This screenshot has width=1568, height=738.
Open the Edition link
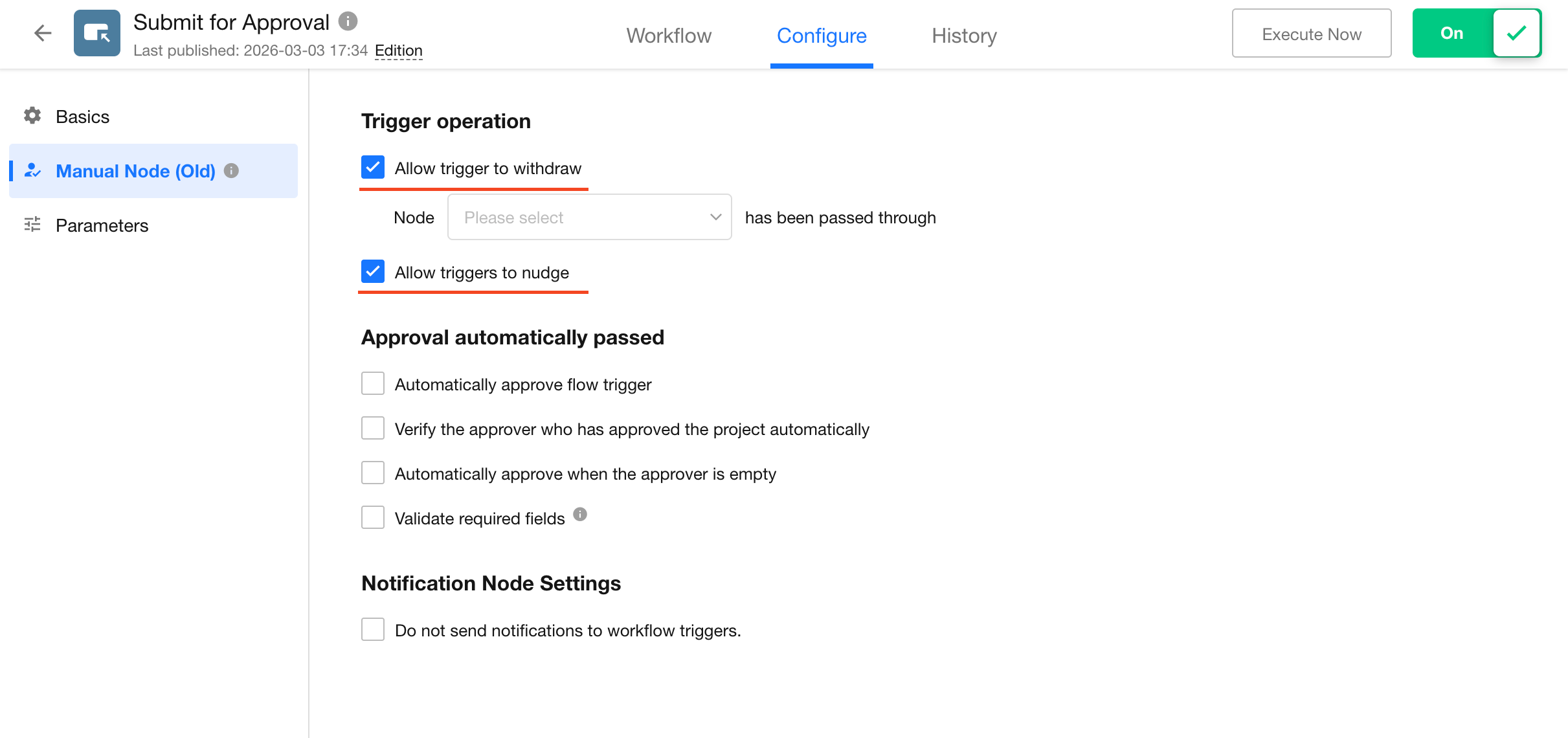pyautogui.click(x=398, y=50)
